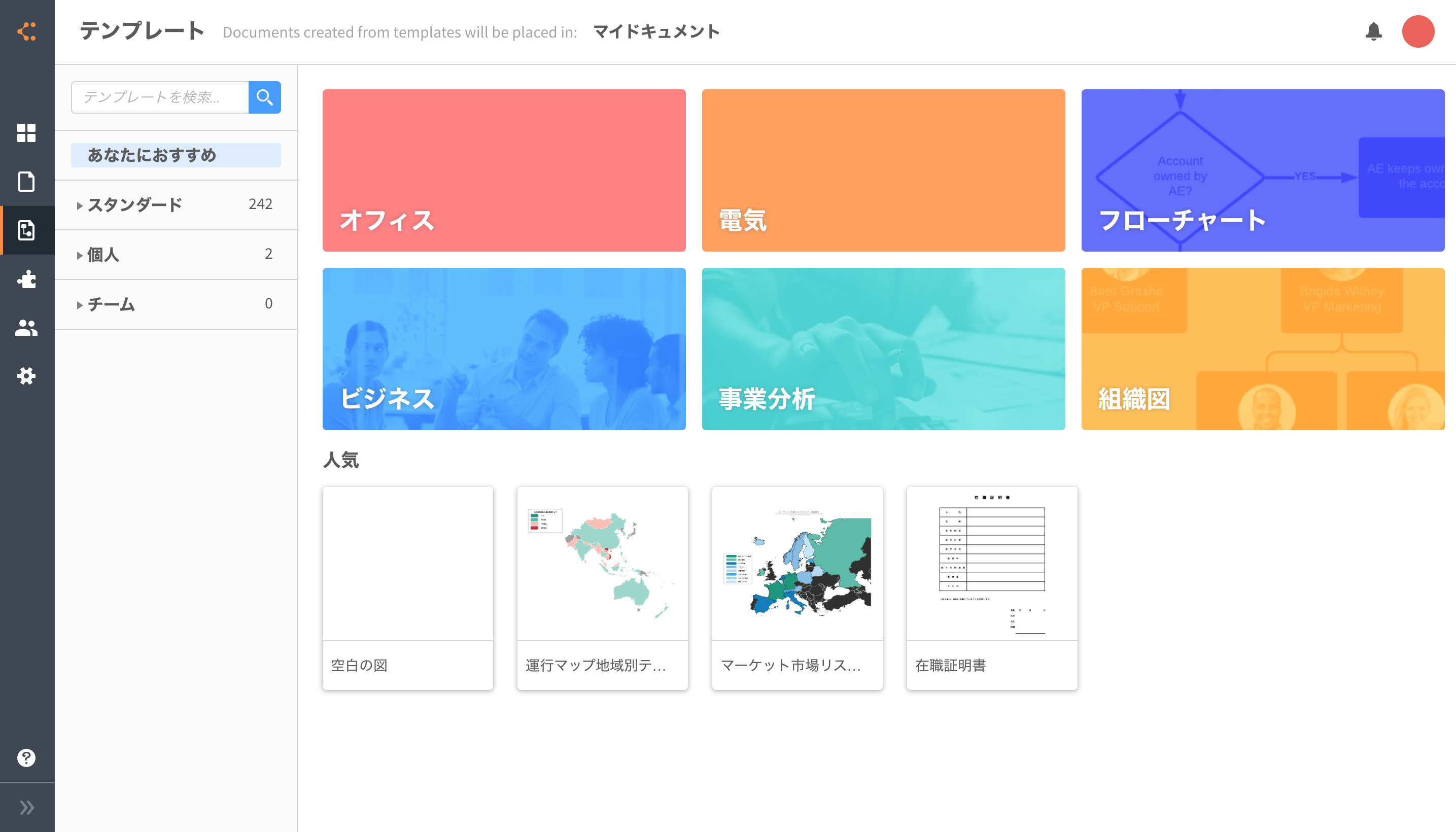Open the マイドキュメント folder link
Image resolution: width=1456 pixels, height=832 pixels.
pyautogui.click(x=656, y=31)
